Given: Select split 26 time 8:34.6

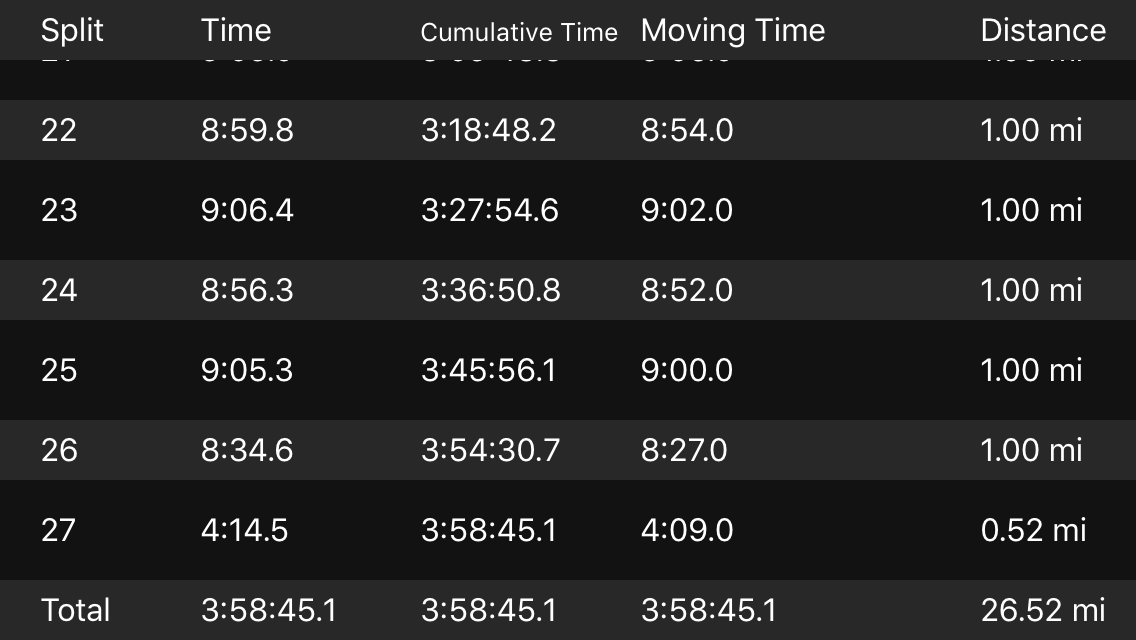Looking at the screenshot, I should [247, 450].
